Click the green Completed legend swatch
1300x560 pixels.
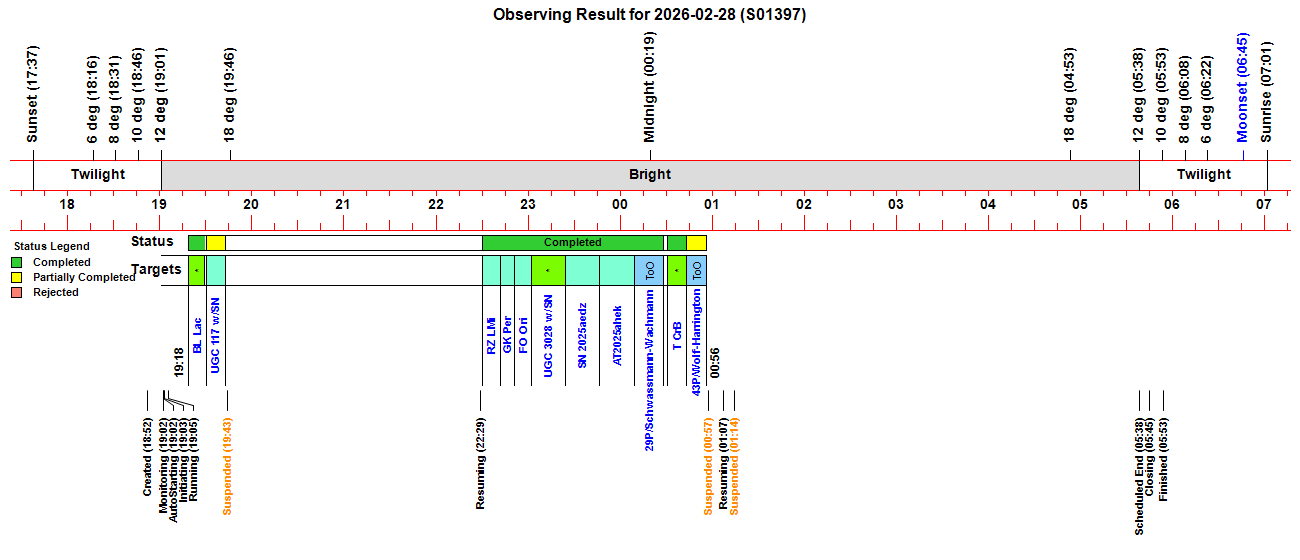click(x=17, y=262)
